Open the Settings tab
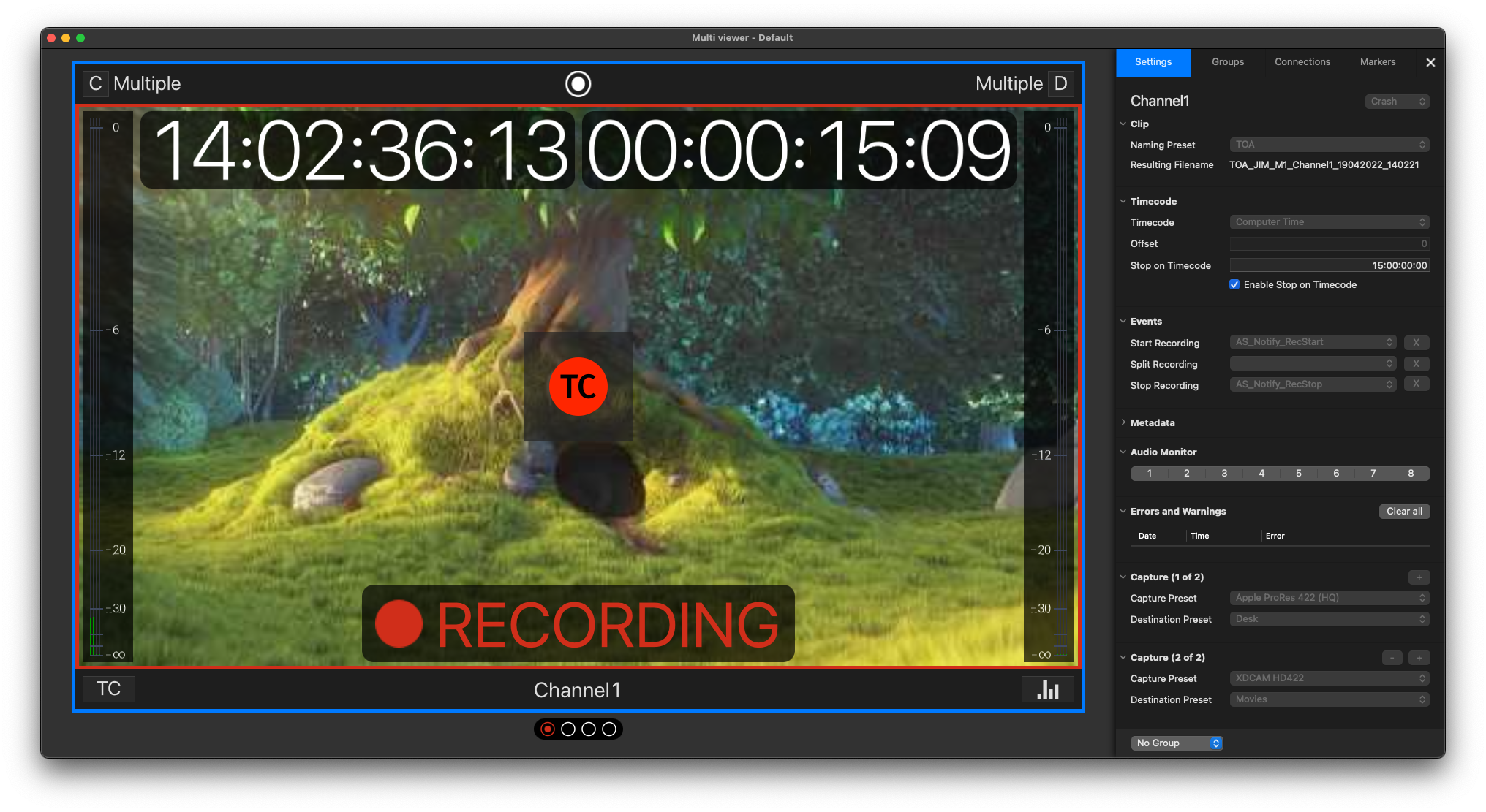 point(1153,62)
